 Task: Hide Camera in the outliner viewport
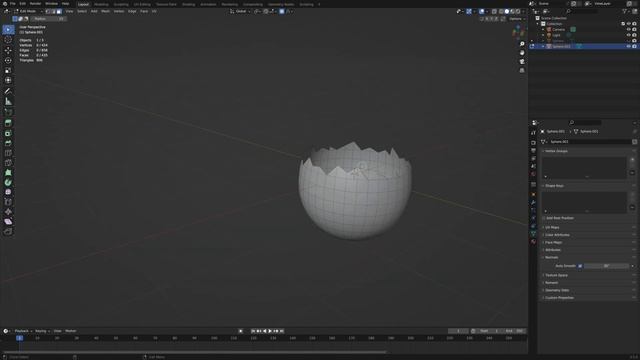pos(629,29)
